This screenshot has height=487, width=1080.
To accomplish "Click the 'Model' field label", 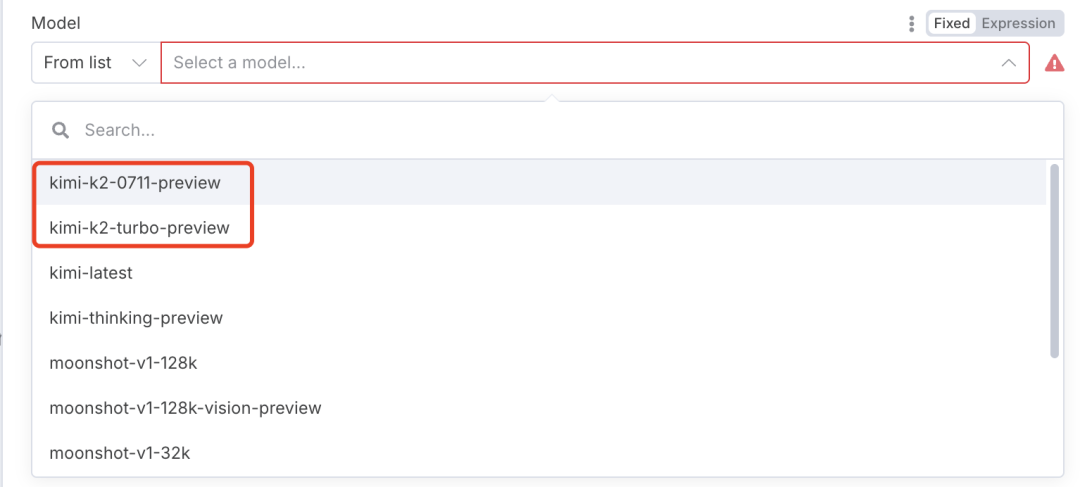I will click(56, 23).
